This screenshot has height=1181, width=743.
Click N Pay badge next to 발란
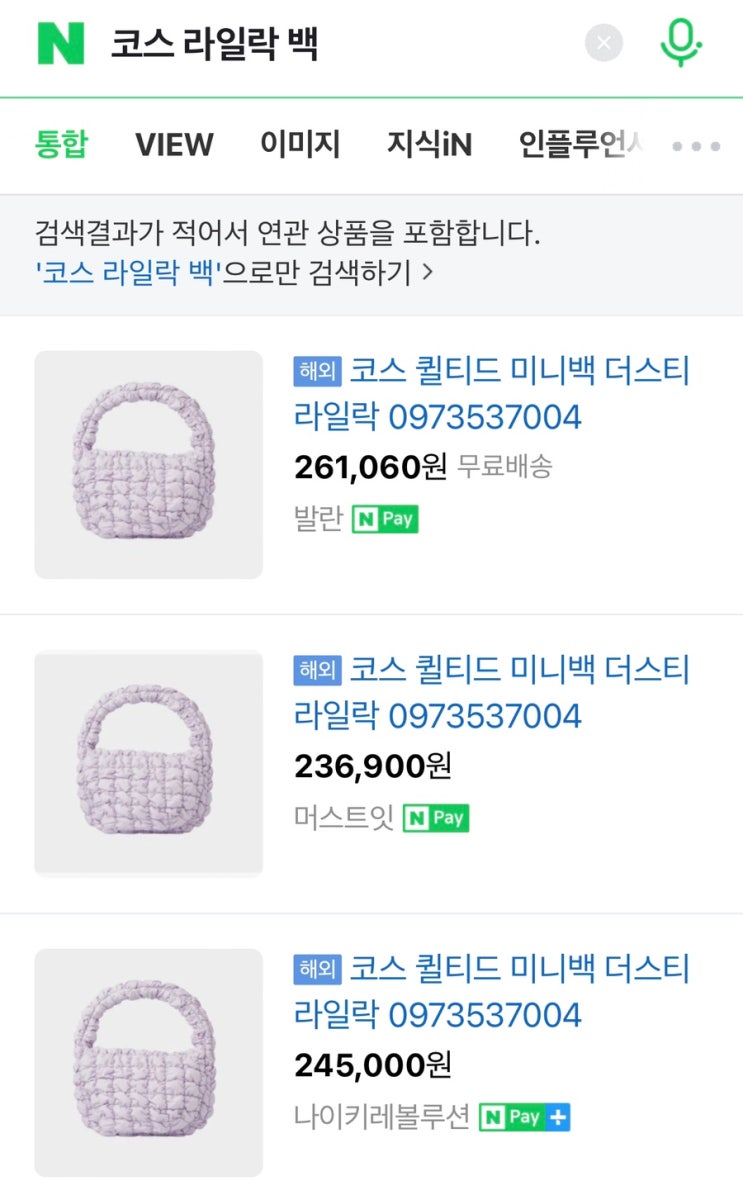pos(385,519)
